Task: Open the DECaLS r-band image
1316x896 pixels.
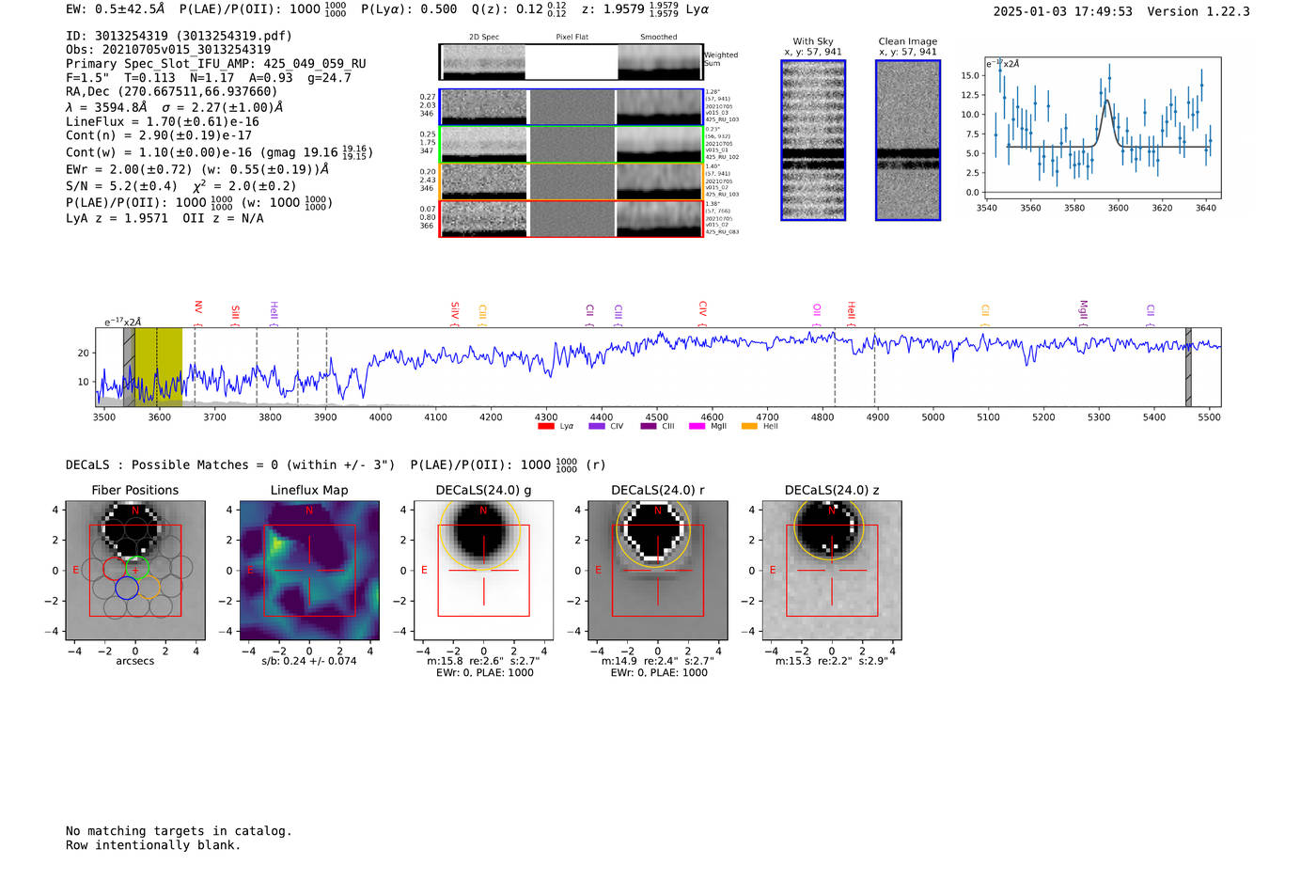Action: coord(658,571)
